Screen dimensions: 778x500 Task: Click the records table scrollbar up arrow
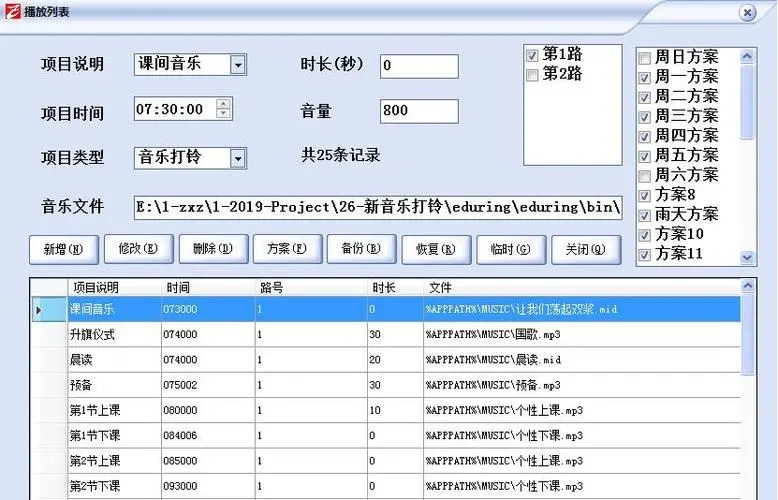point(747,286)
